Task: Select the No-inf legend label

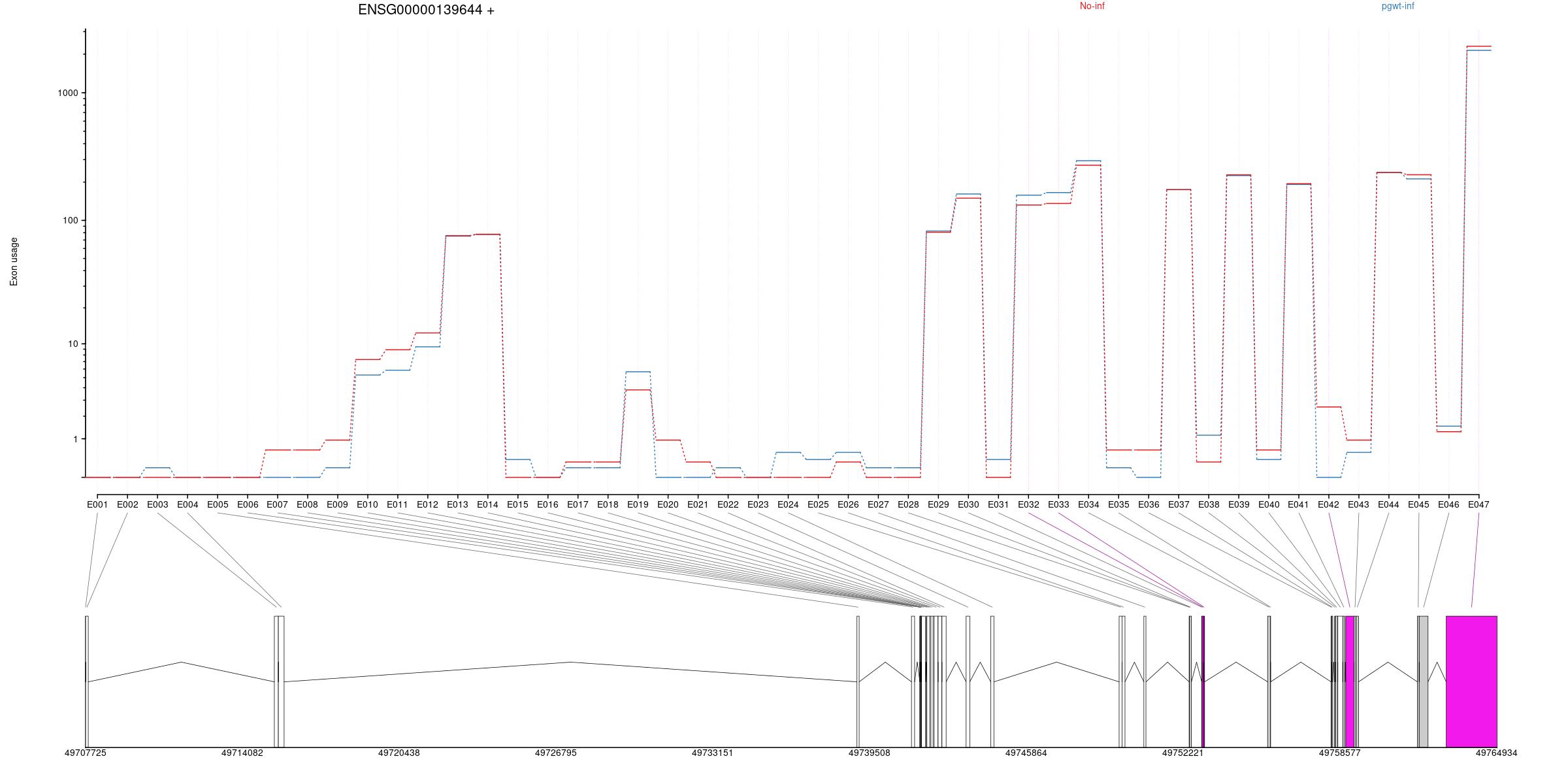Action: point(1092,6)
